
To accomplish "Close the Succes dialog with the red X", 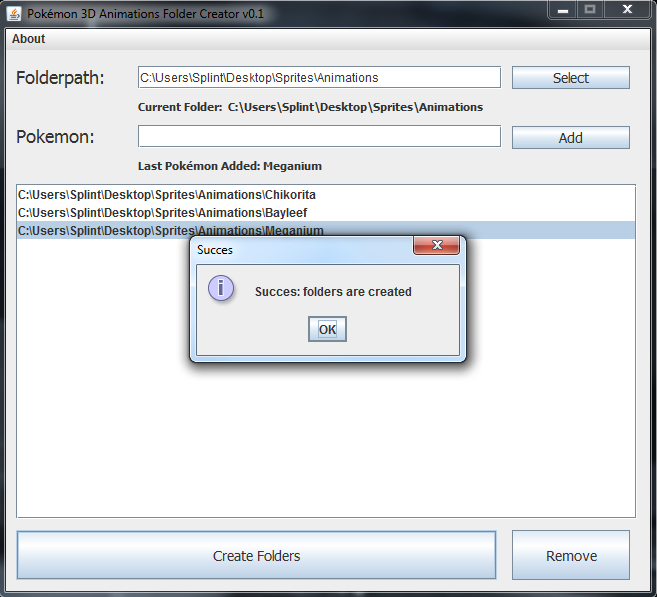I will [x=437, y=245].
